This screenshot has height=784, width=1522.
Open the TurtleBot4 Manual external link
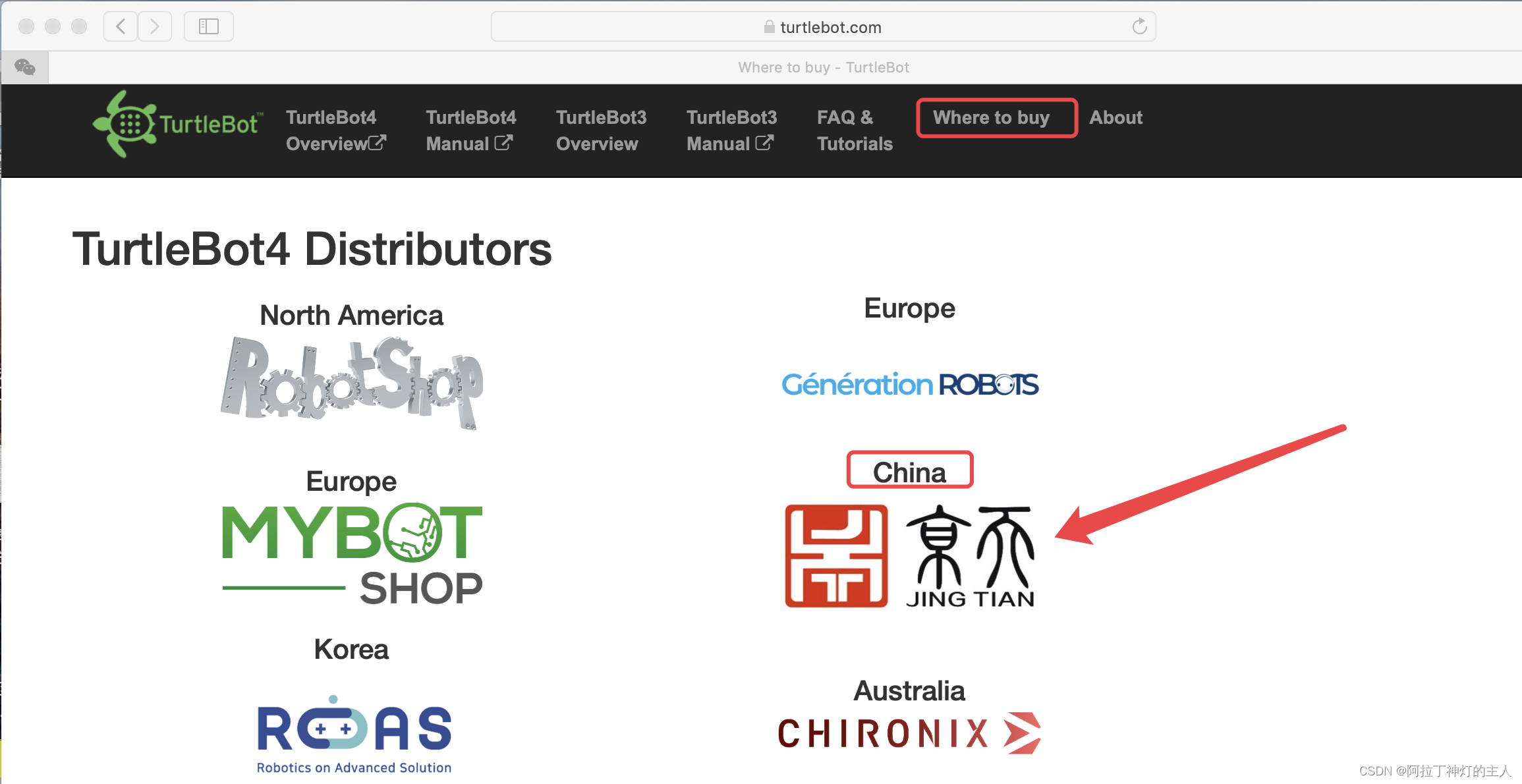(470, 130)
